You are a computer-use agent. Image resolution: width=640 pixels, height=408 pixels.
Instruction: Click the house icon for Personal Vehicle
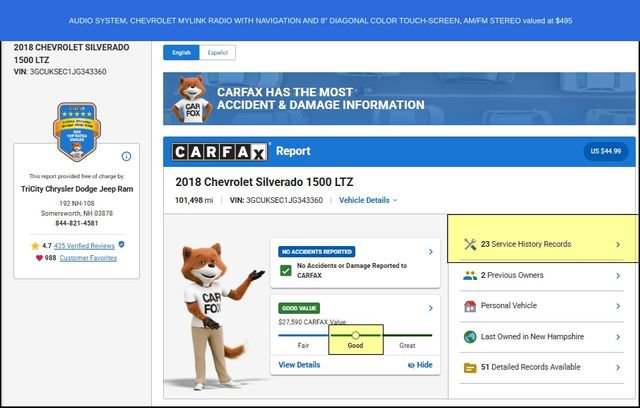[x=470, y=306]
